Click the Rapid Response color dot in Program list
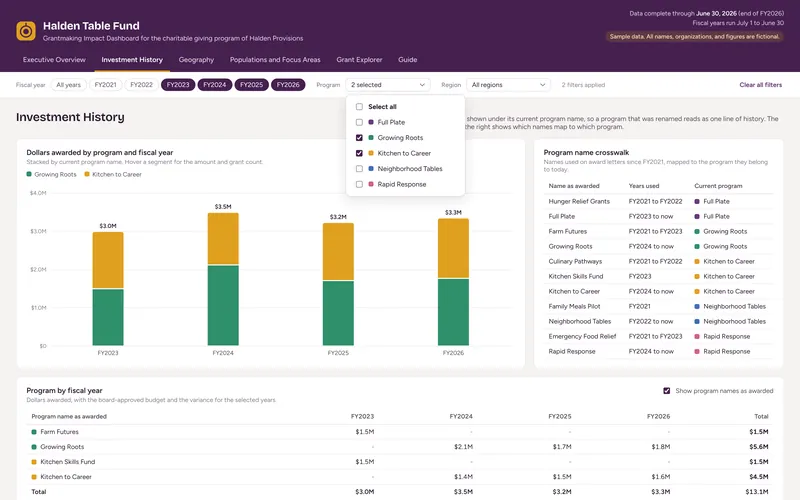The width and height of the screenshot is (800, 500). click(x=371, y=184)
